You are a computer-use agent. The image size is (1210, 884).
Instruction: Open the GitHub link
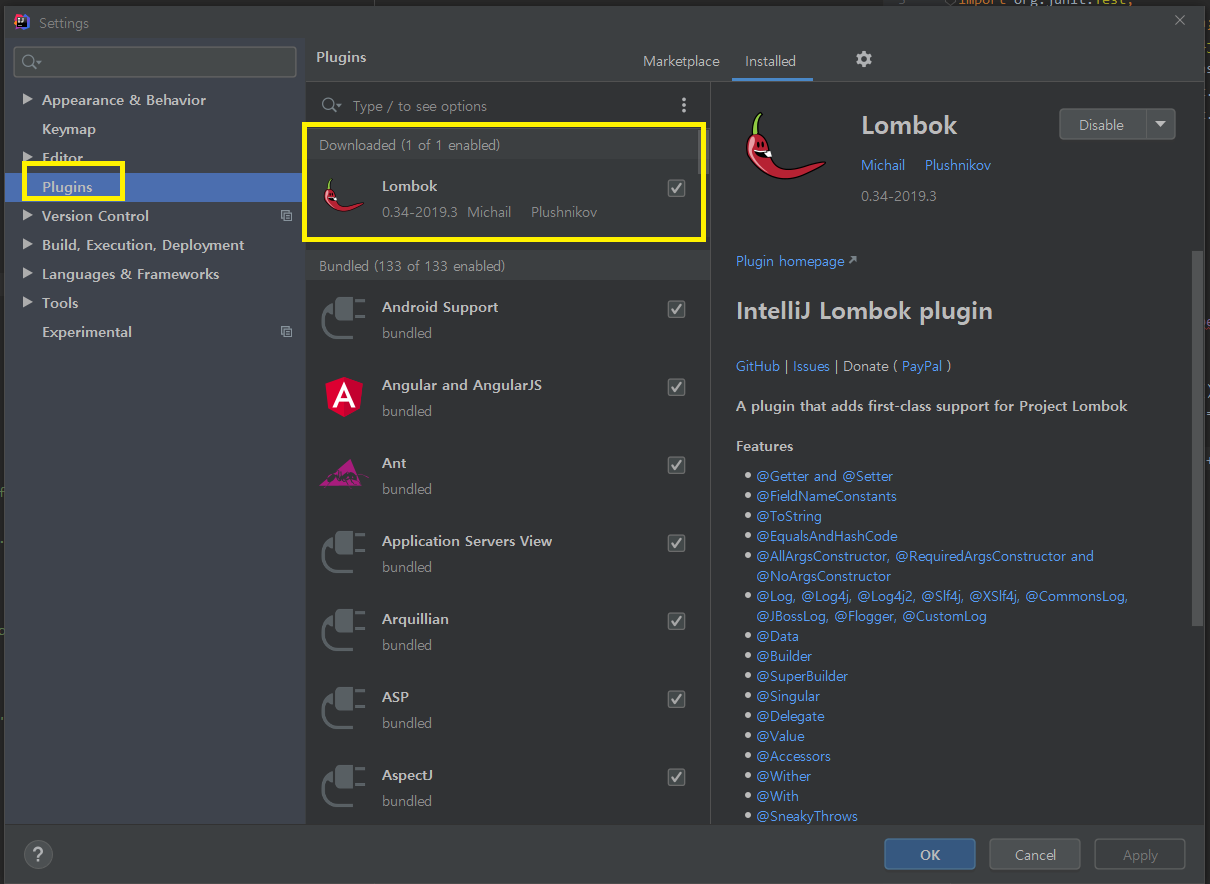click(x=758, y=366)
